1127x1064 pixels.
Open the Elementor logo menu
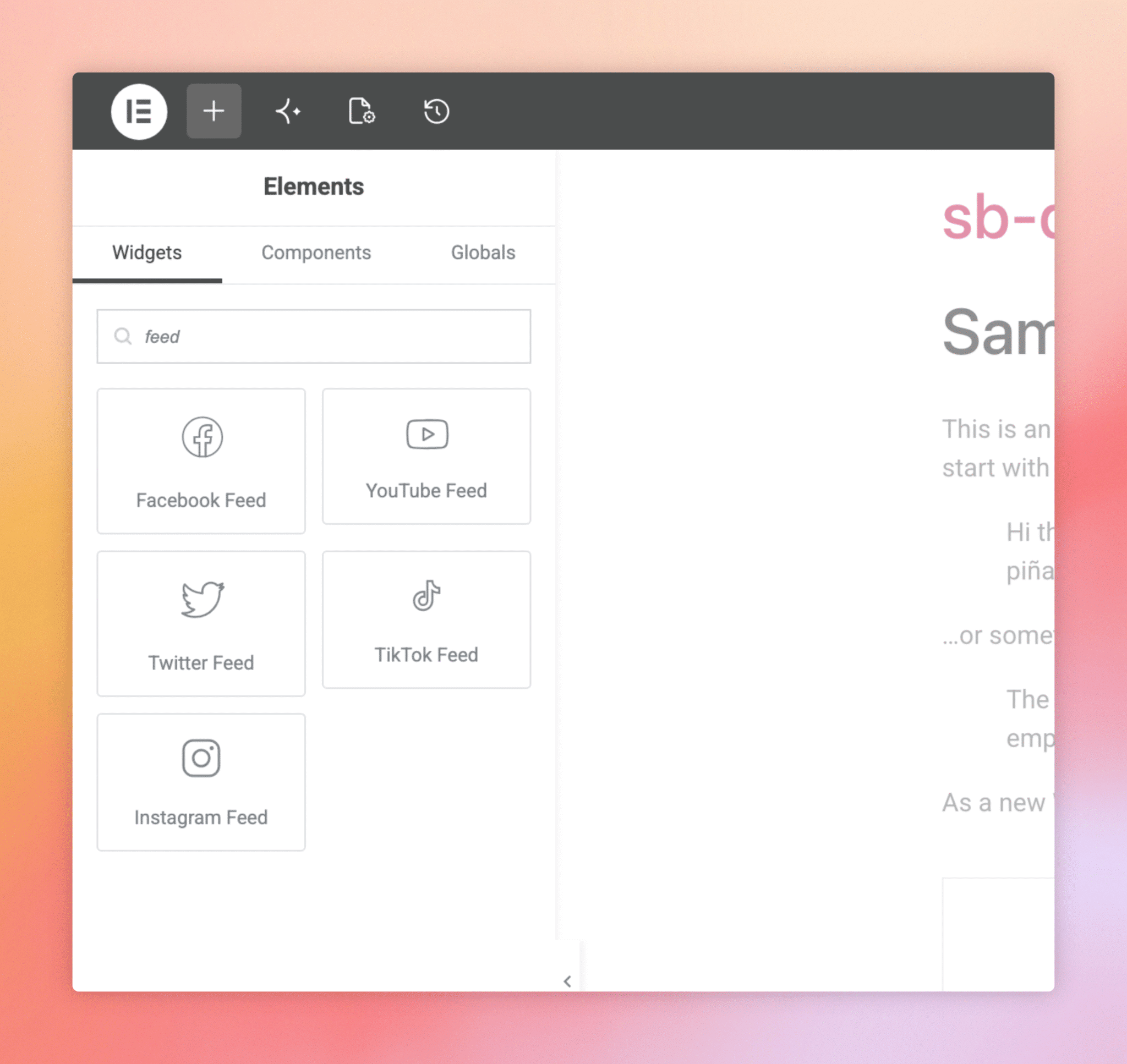139,111
